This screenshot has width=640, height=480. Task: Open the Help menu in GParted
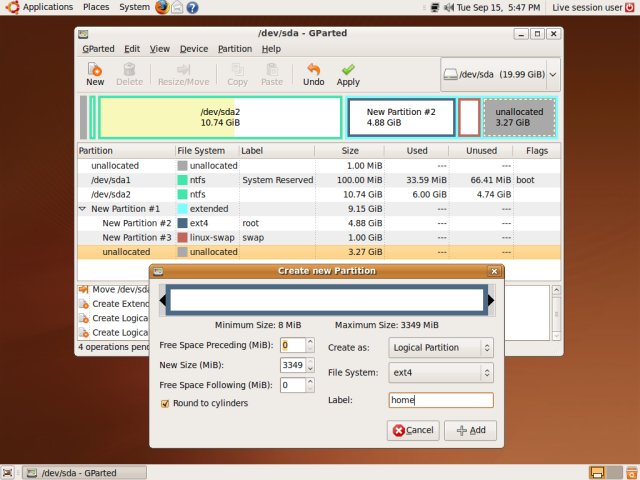click(271, 49)
